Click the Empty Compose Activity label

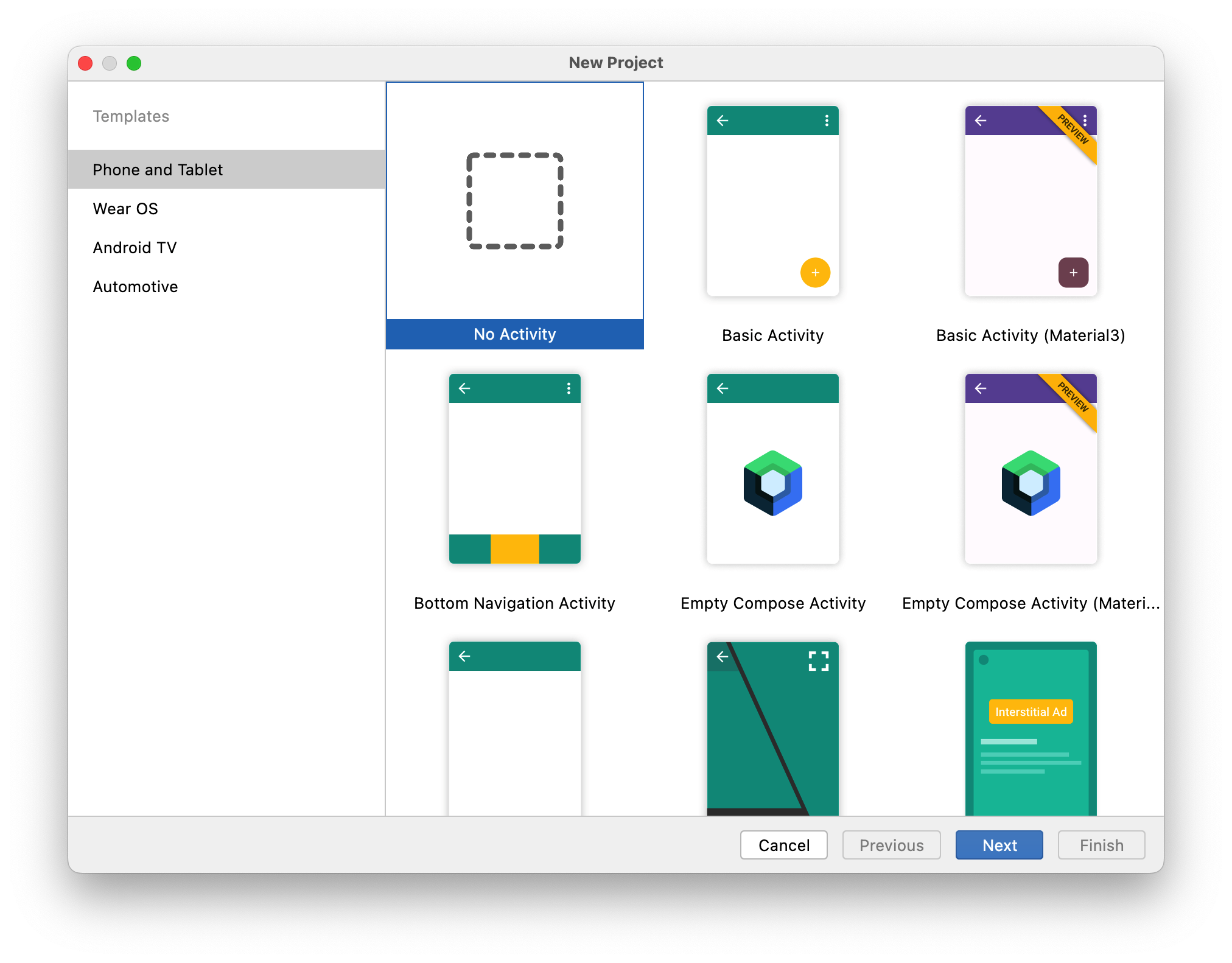(772, 603)
